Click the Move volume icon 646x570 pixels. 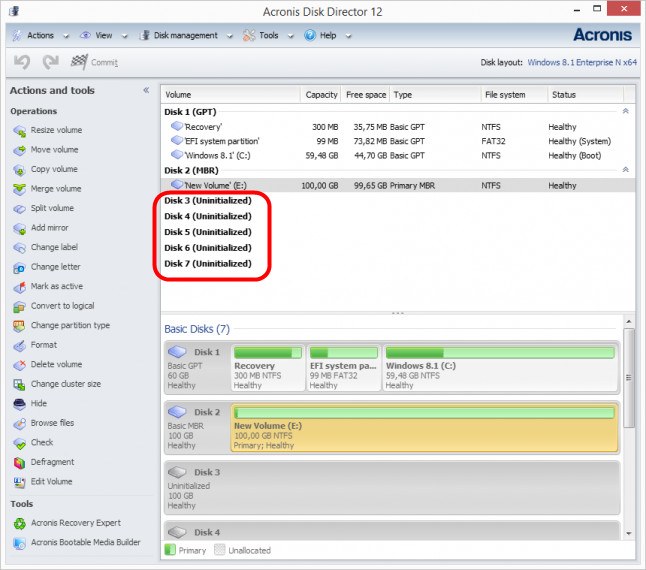coord(19,150)
